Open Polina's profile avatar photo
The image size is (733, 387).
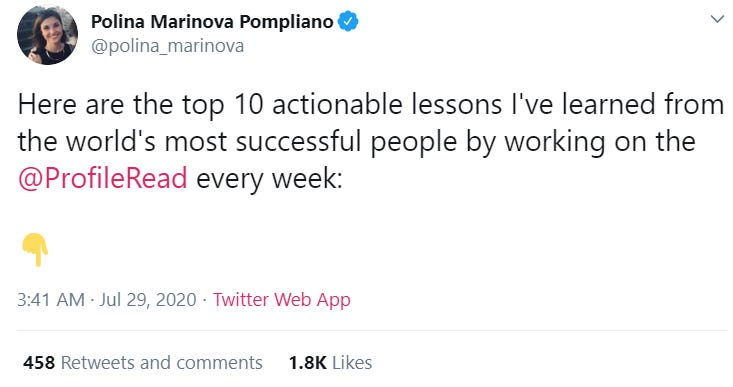[47, 35]
